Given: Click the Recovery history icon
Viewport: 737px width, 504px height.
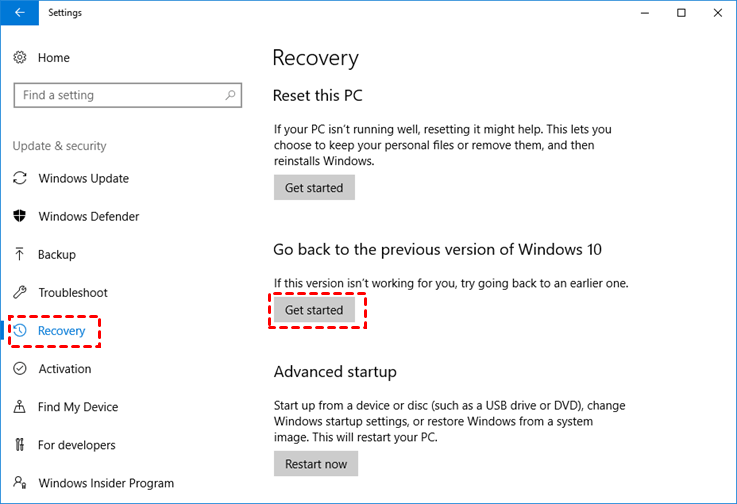Looking at the screenshot, I should coord(21,331).
